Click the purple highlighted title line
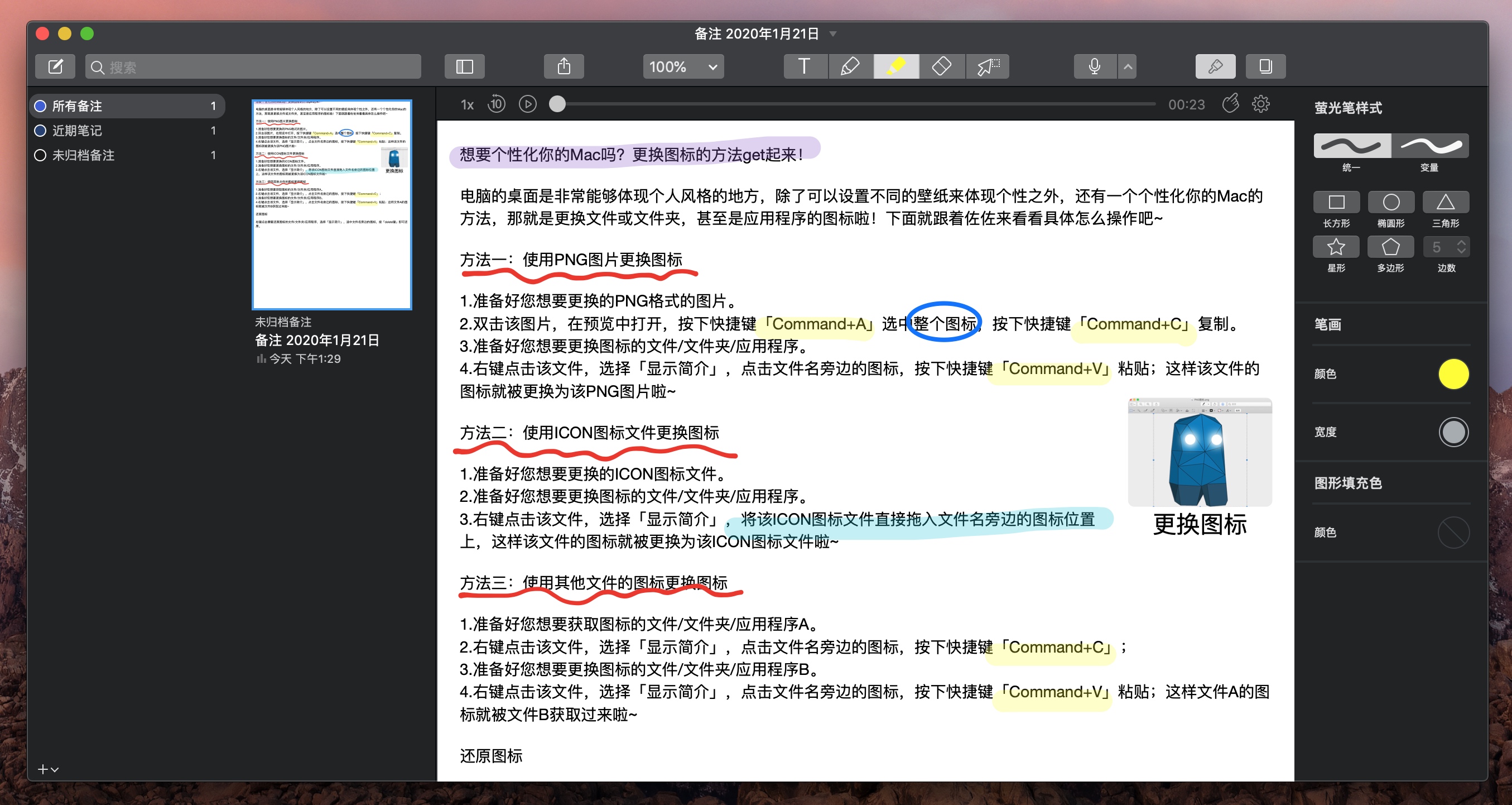 point(632,155)
